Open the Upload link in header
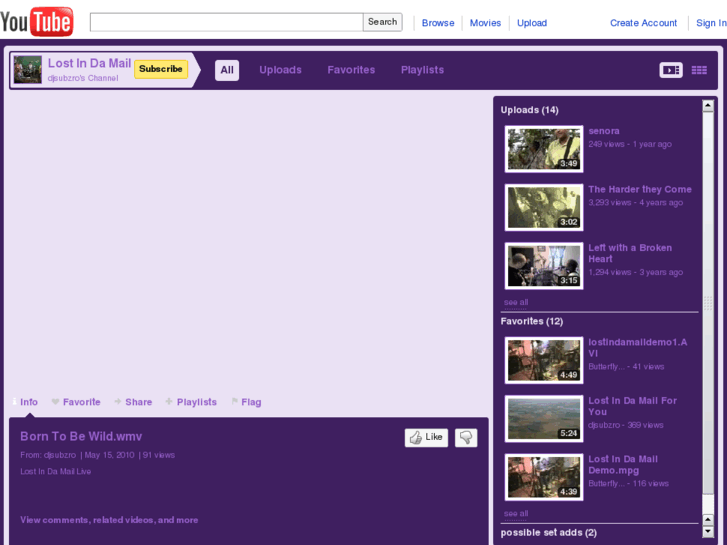The image size is (727, 545). [x=532, y=23]
